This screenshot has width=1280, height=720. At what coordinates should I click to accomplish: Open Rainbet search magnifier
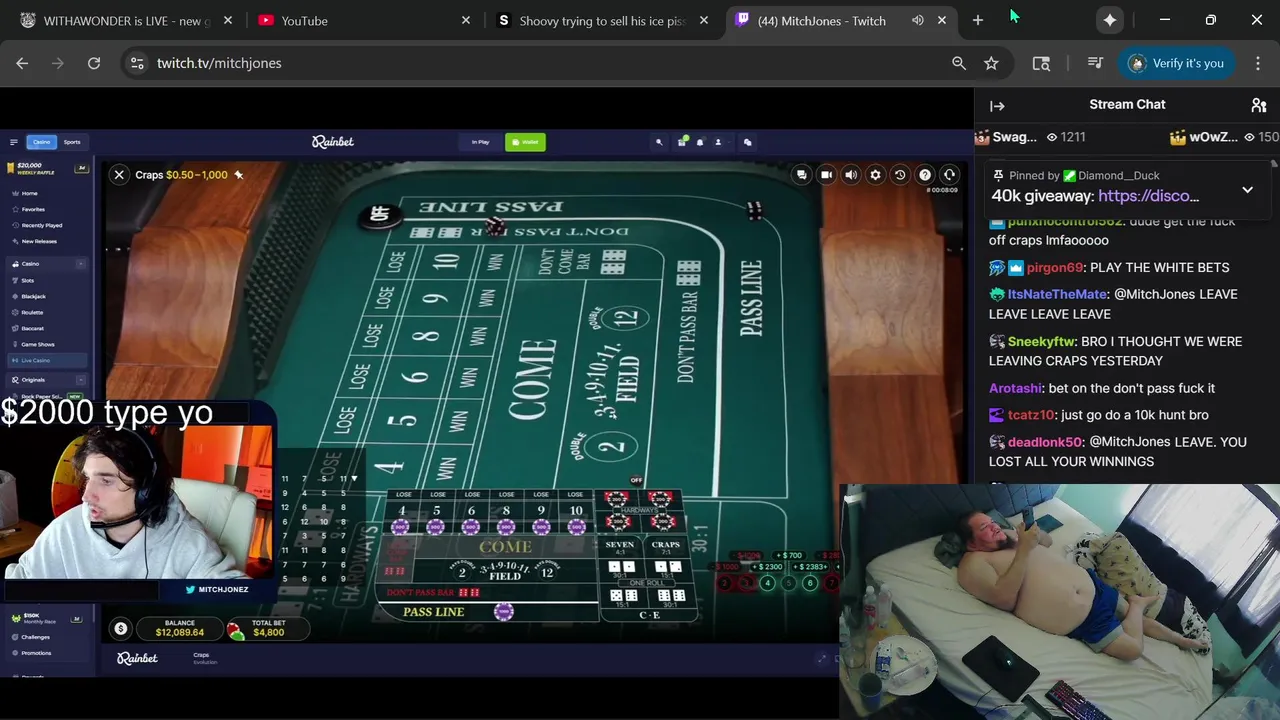click(659, 142)
